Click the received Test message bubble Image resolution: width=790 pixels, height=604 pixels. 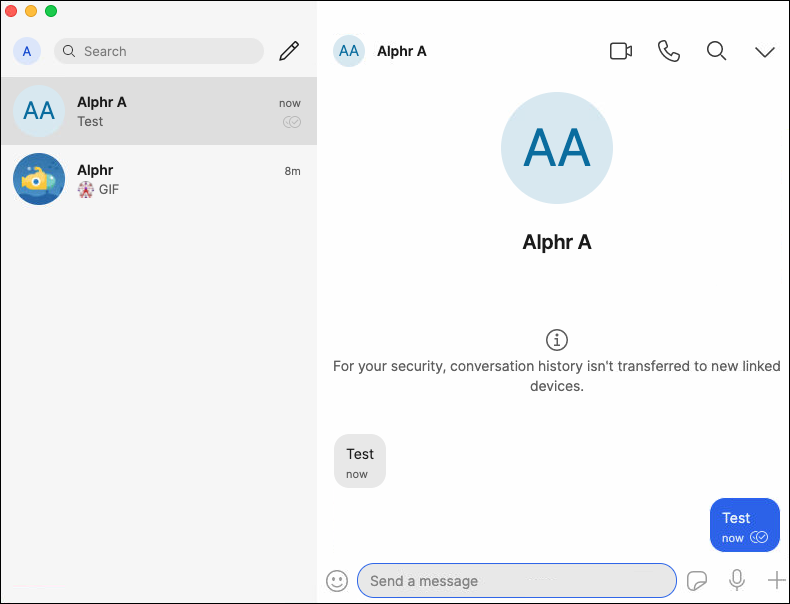tap(360, 461)
